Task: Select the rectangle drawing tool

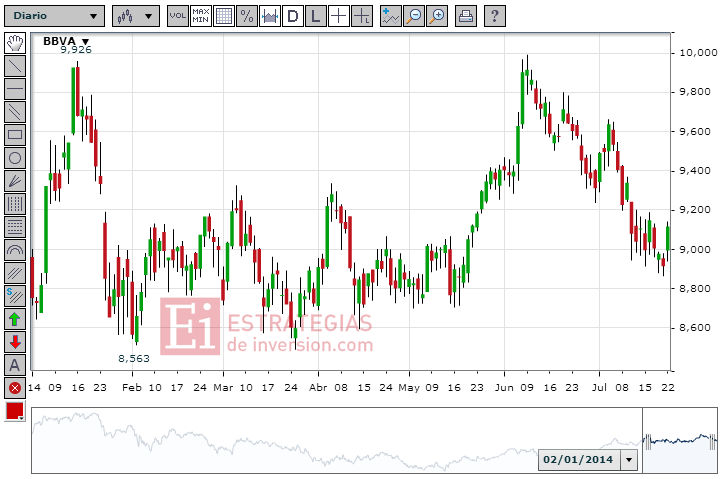Action: tap(15, 134)
